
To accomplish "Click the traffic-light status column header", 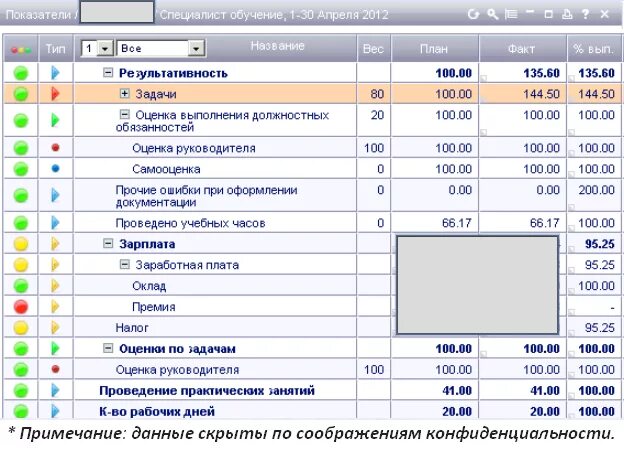I will tap(21, 50).
